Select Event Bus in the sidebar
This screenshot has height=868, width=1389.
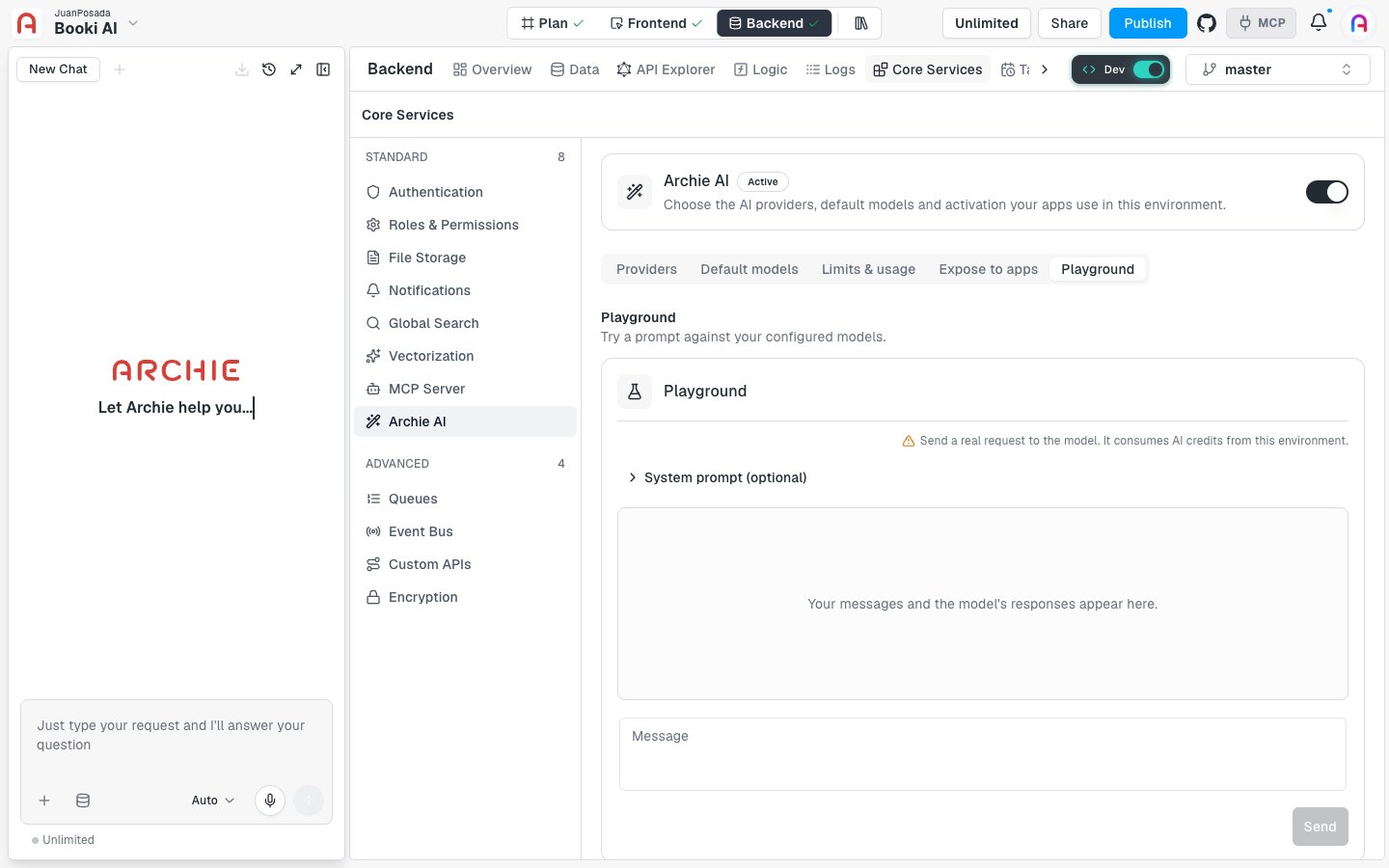point(465,531)
